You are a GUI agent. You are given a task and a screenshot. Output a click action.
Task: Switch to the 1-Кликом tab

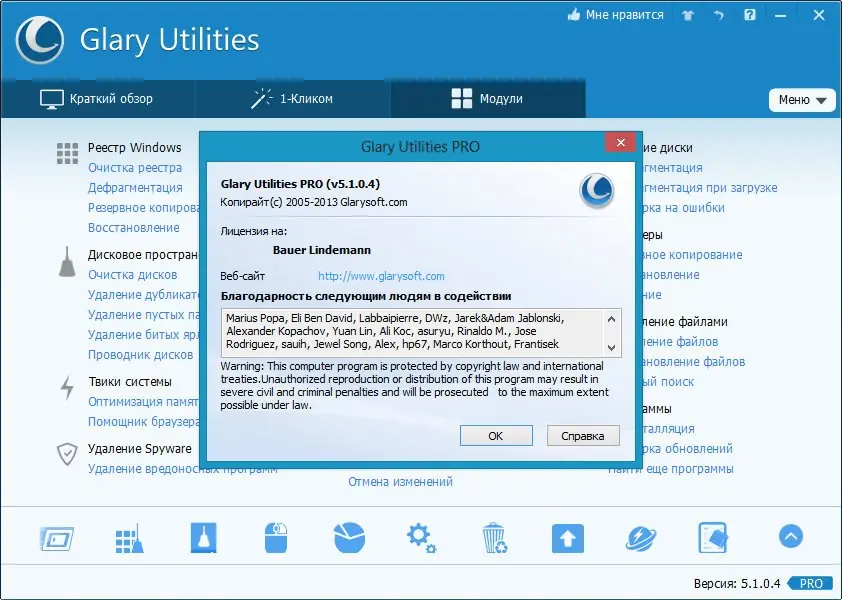(x=293, y=99)
